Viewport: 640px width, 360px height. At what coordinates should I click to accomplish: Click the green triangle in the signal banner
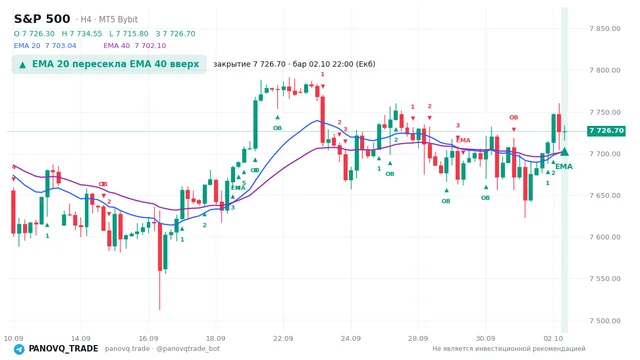[x=22, y=64]
